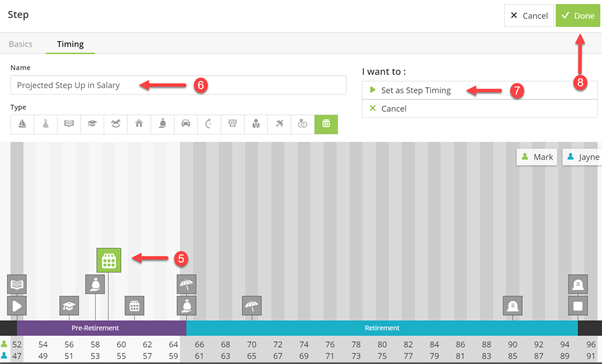Viewport: 602px width, 364px height.
Task: Toggle Mark's person filter
Action: pos(537,157)
